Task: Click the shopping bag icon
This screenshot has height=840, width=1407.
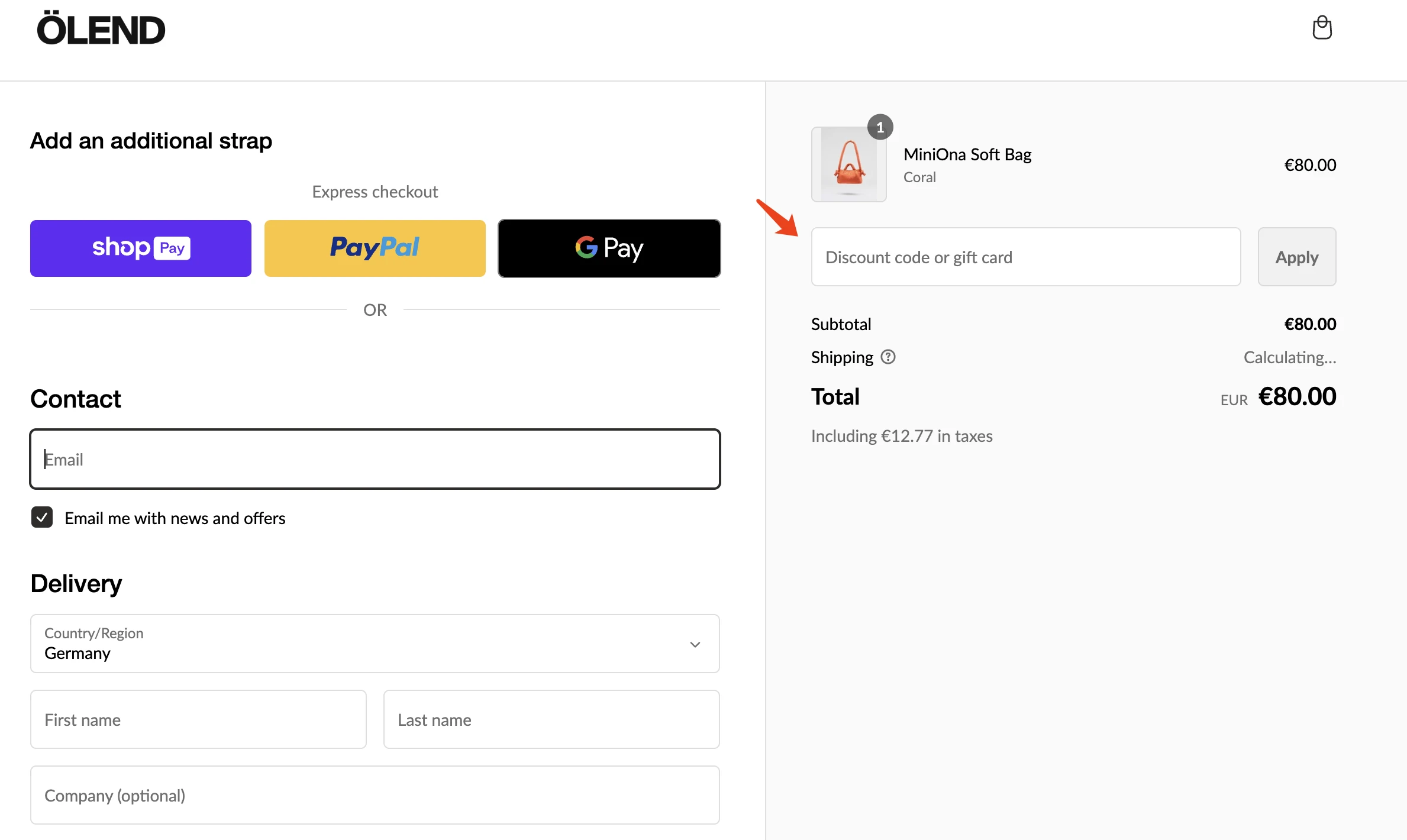Action: 1321,27
